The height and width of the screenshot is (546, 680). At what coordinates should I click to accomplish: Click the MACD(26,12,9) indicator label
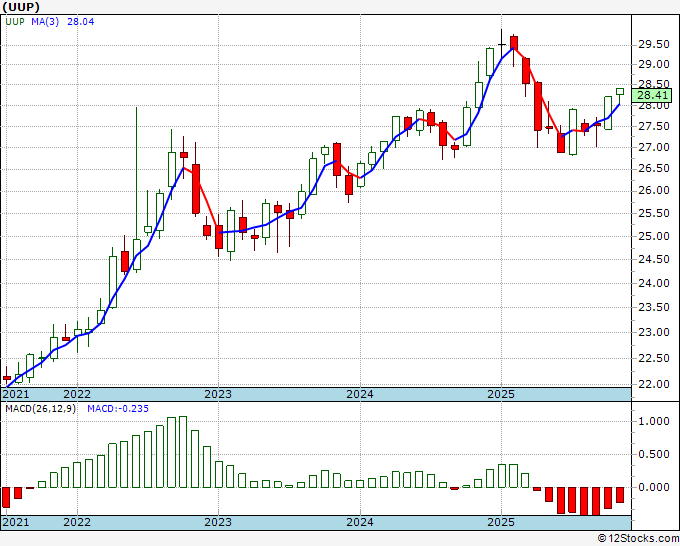click(x=40, y=409)
